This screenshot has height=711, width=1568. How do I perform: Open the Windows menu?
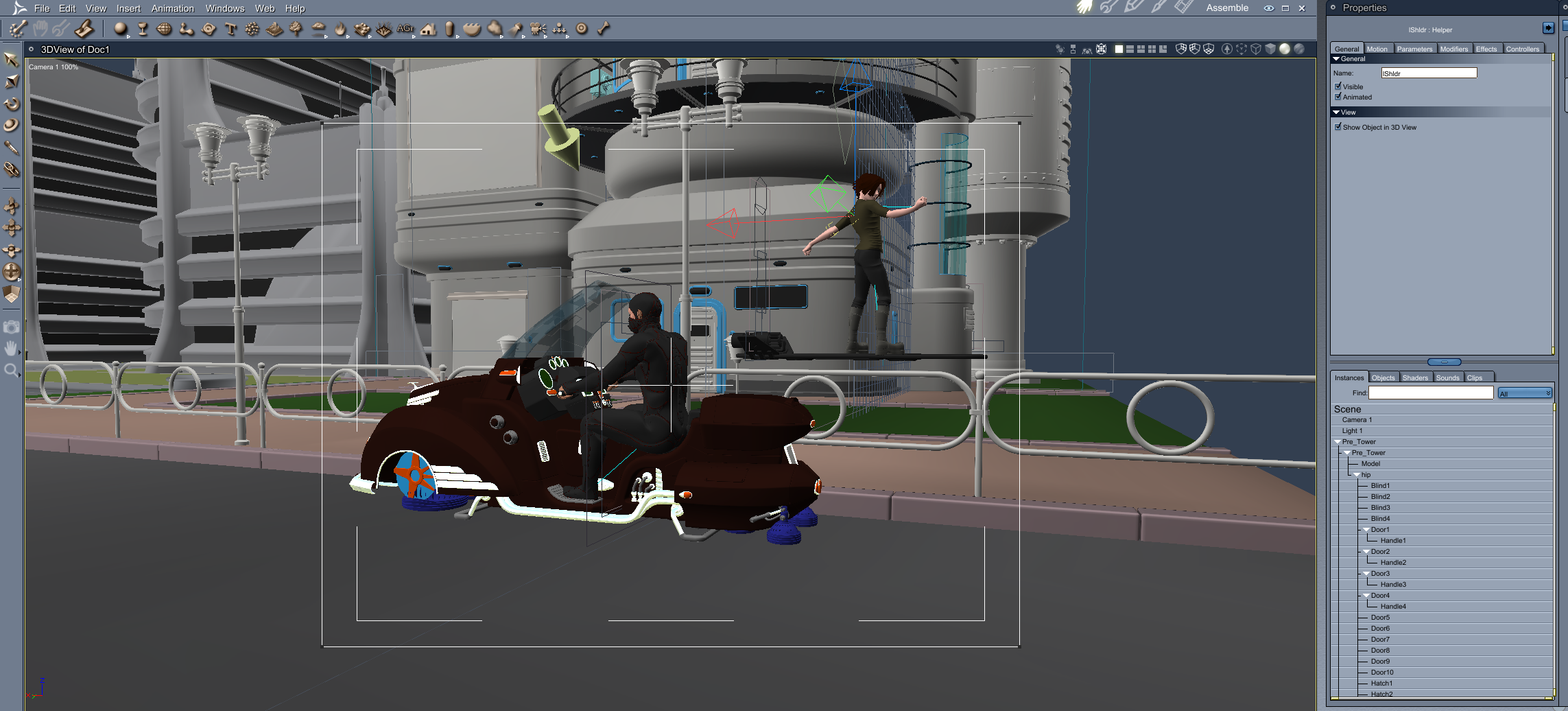point(225,8)
